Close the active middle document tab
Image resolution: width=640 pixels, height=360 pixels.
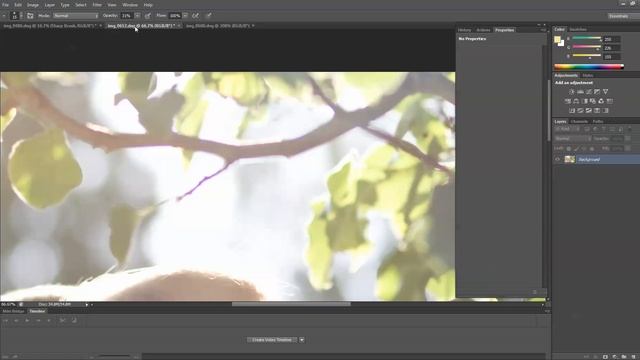(179, 26)
